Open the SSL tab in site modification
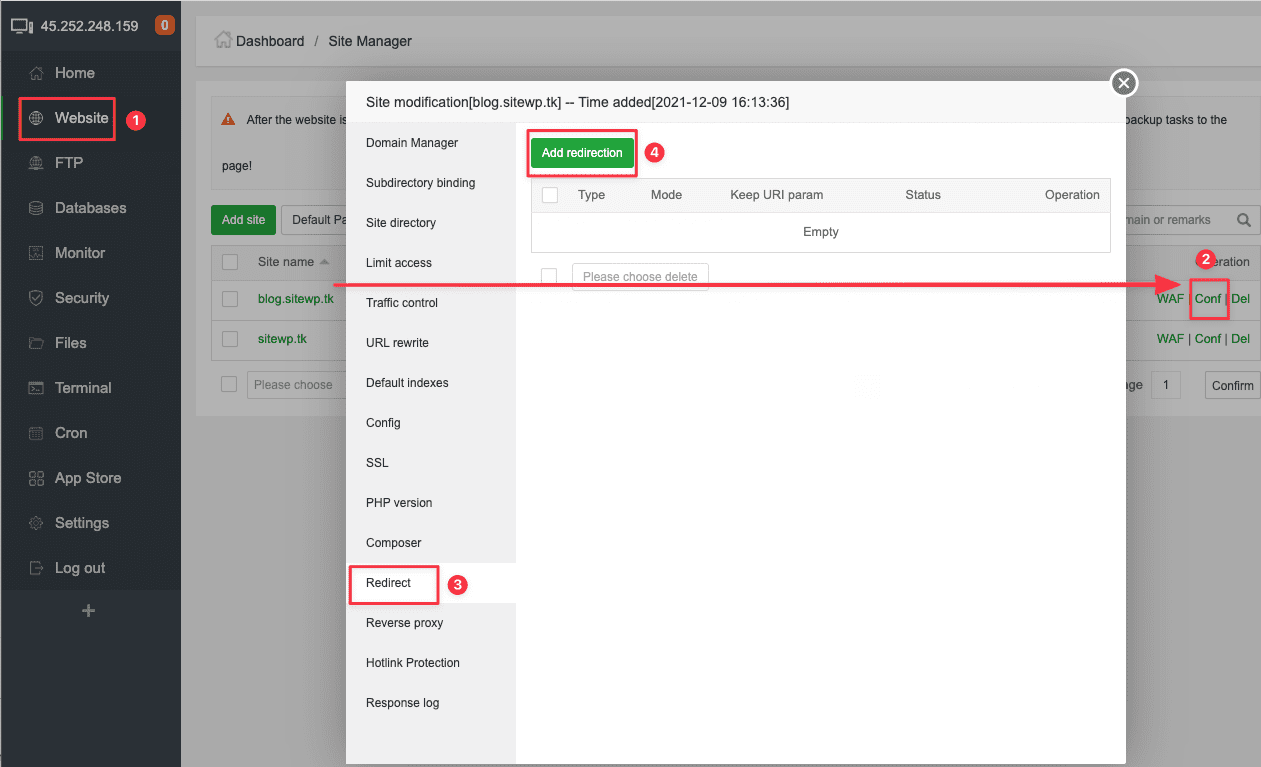The height and width of the screenshot is (767, 1261). click(x=377, y=462)
